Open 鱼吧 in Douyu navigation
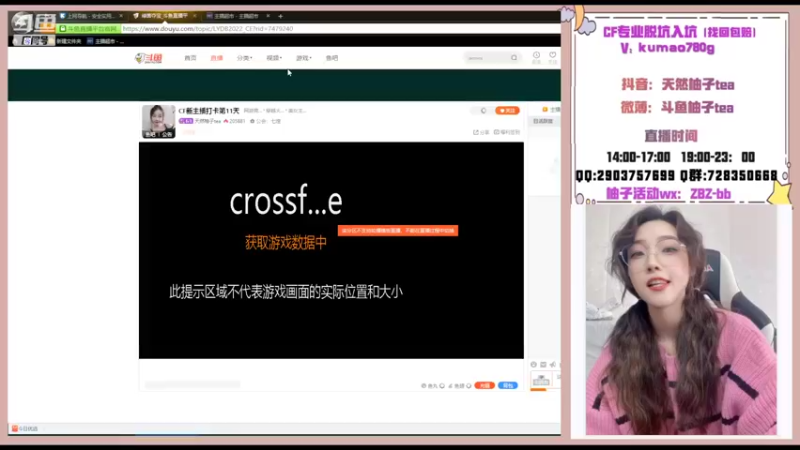The height and width of the screenshot is (450, 800). (332, 58)
